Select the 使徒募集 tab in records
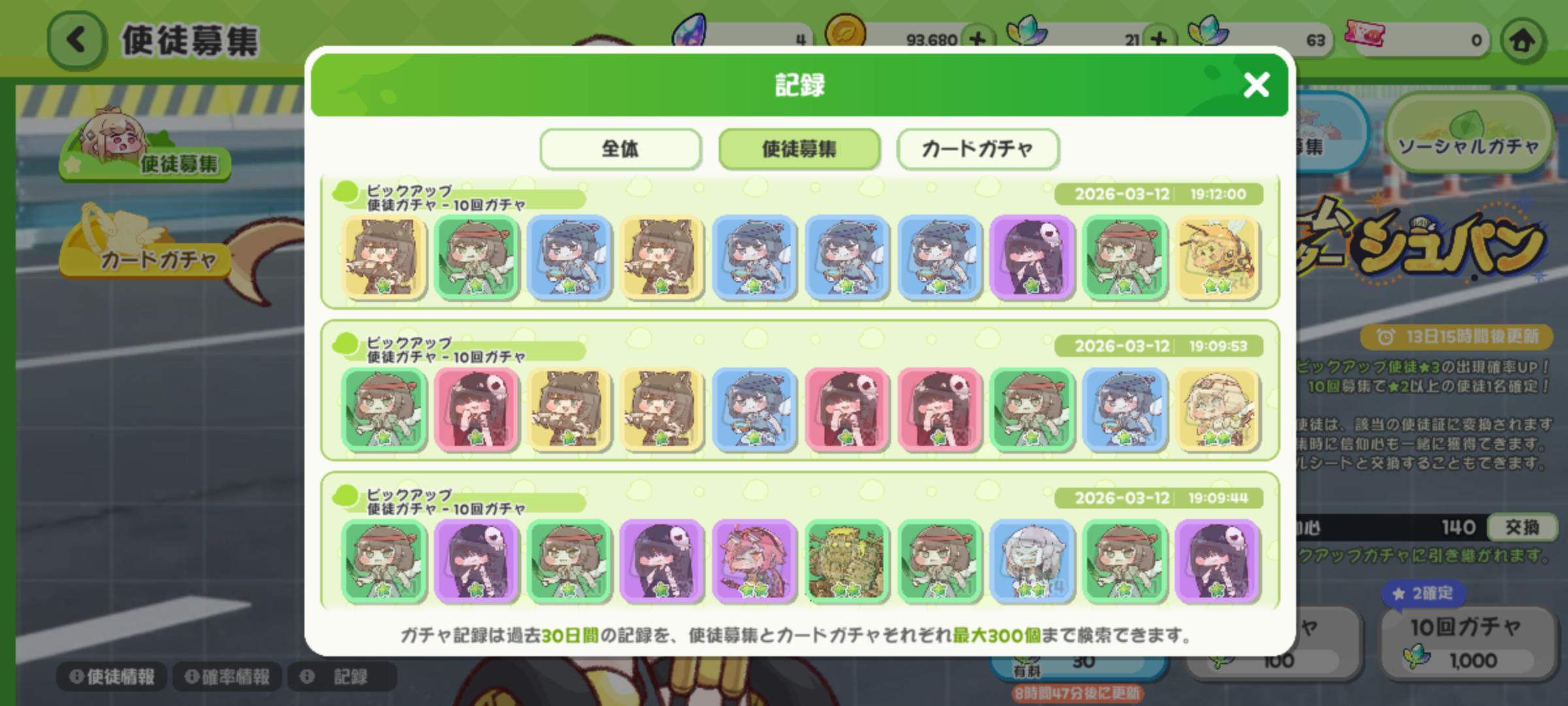 tap(799, 149)
